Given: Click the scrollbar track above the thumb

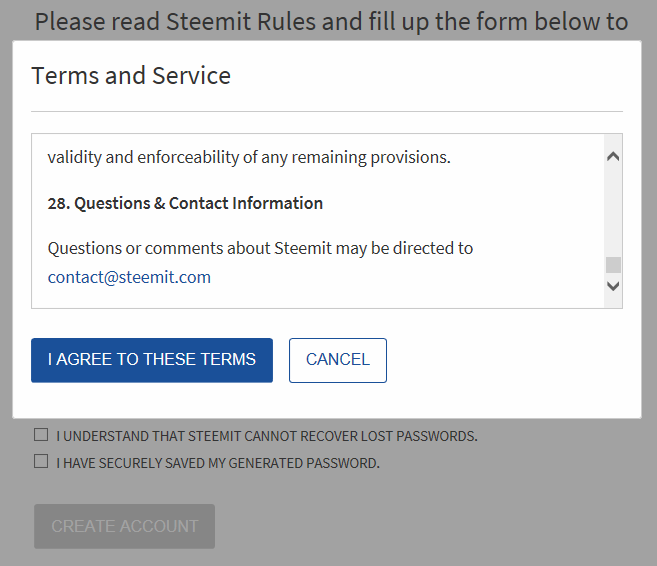Looking at the screenshot, I should coord(613,210).
